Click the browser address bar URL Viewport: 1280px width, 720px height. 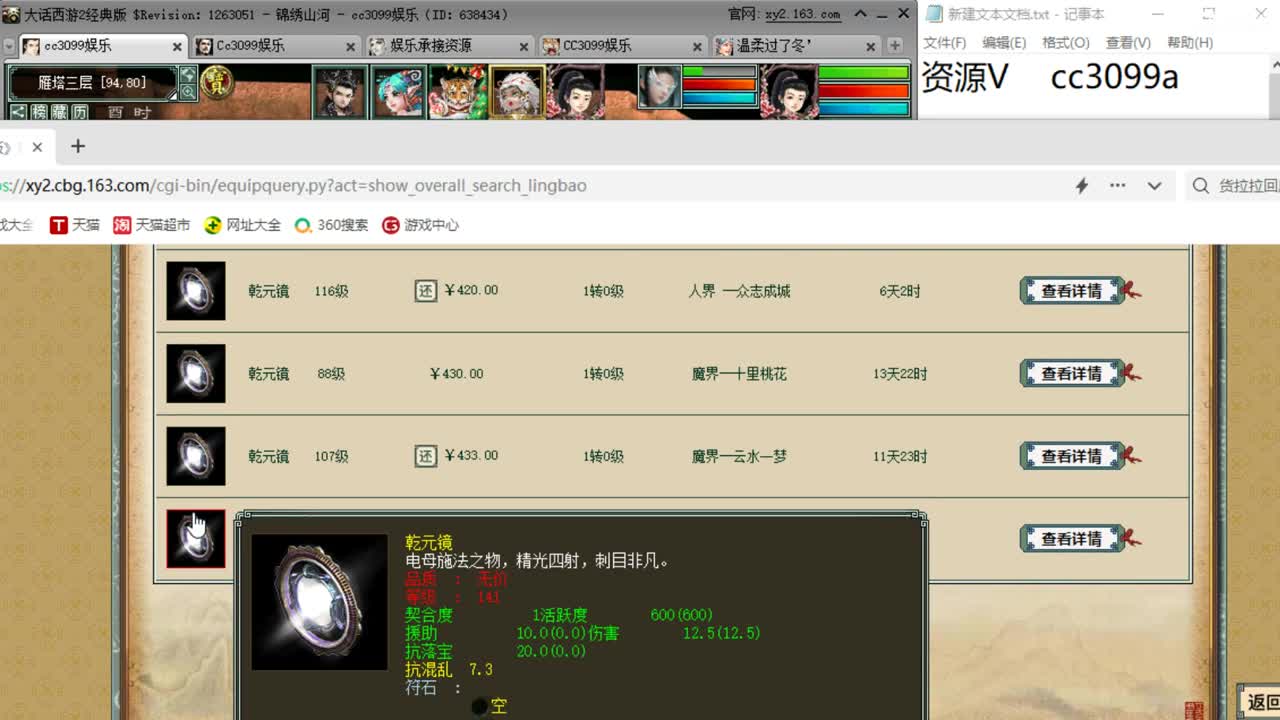click(x=293, y=186)
